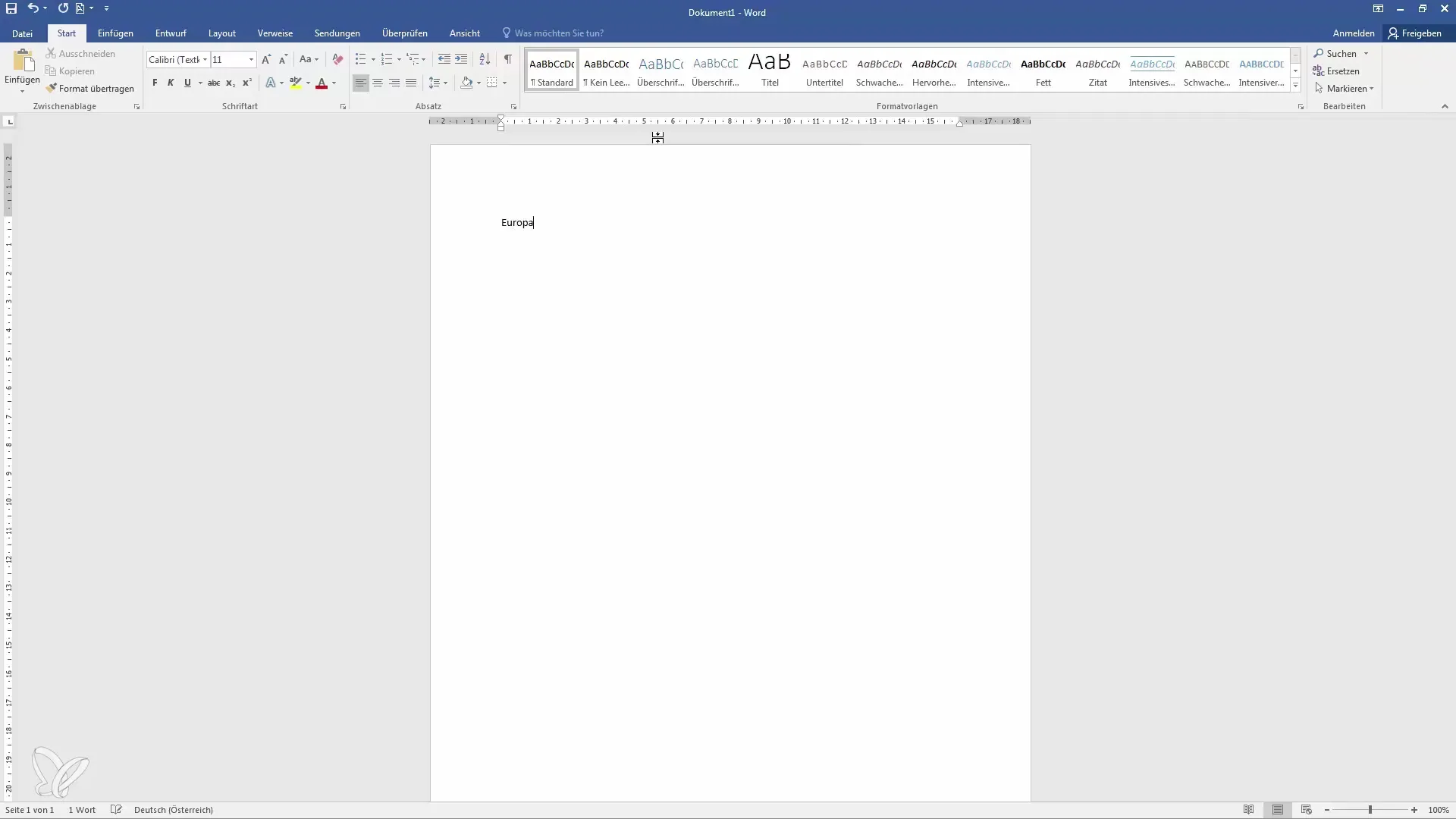
Task: Toggle the Titel style in gallery
Action: tap(769, 70)
